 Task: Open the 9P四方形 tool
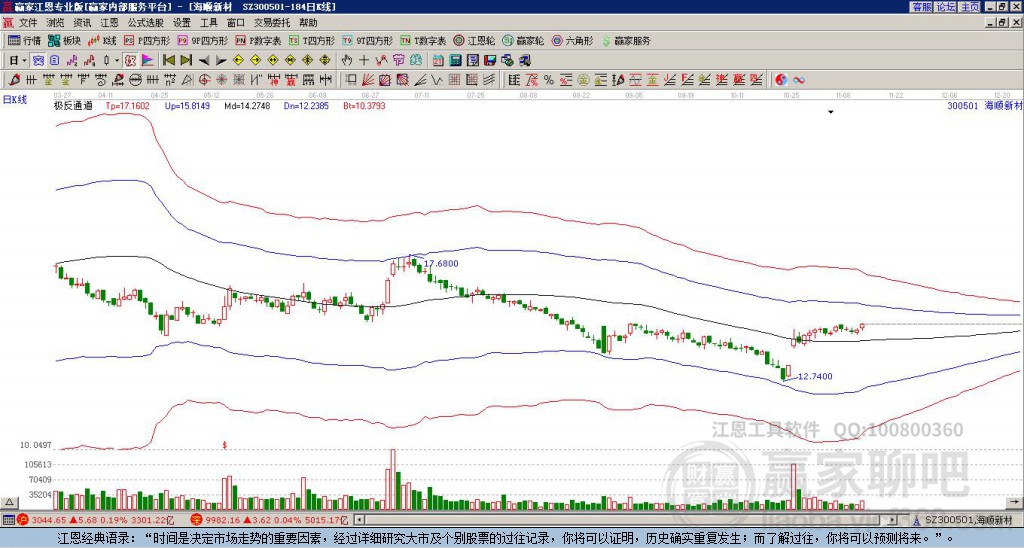(x=202, y=40)
